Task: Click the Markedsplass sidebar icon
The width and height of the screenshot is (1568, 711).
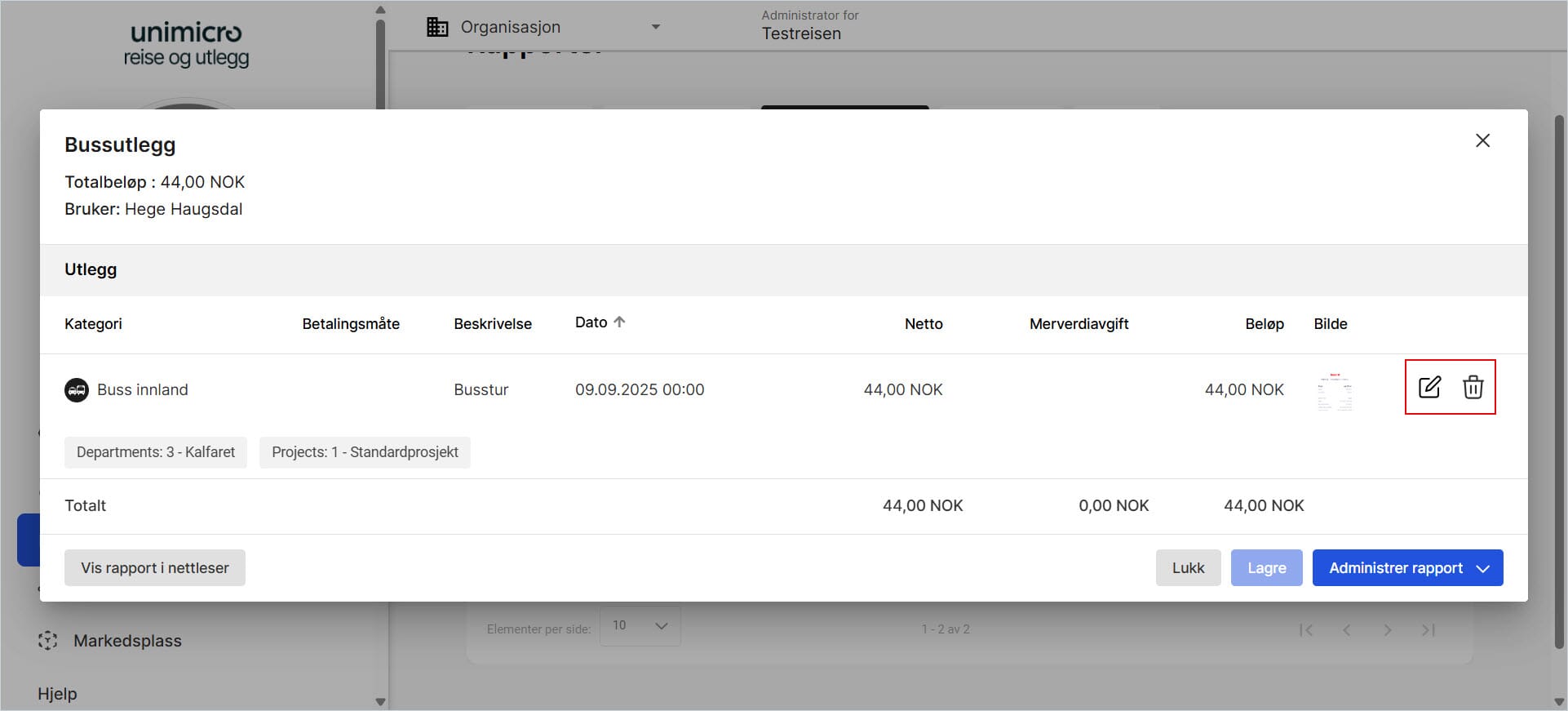Action: tap(47, 641)
